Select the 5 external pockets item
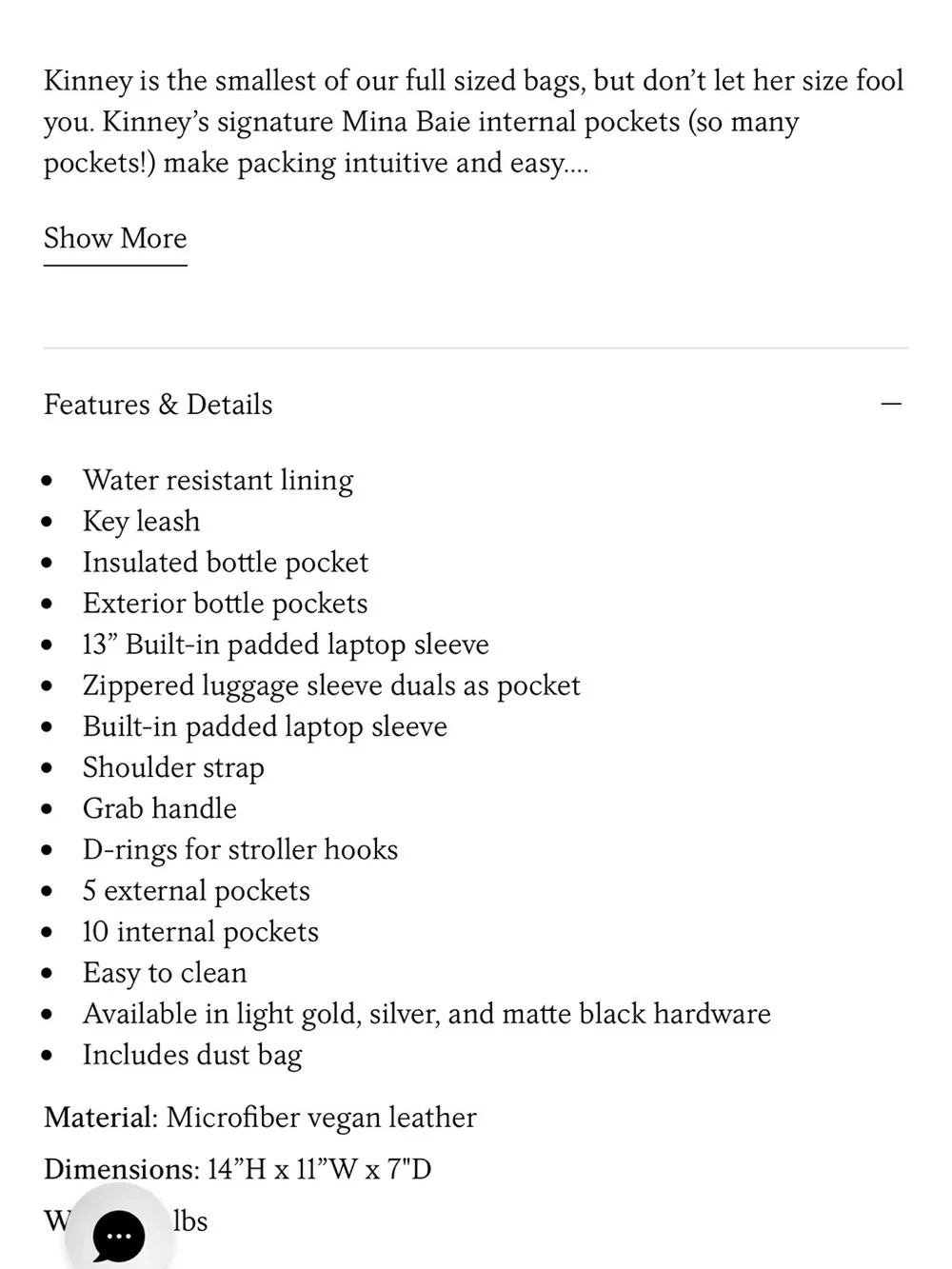This screenshot has width=952, height=1269. pos(196,890)
